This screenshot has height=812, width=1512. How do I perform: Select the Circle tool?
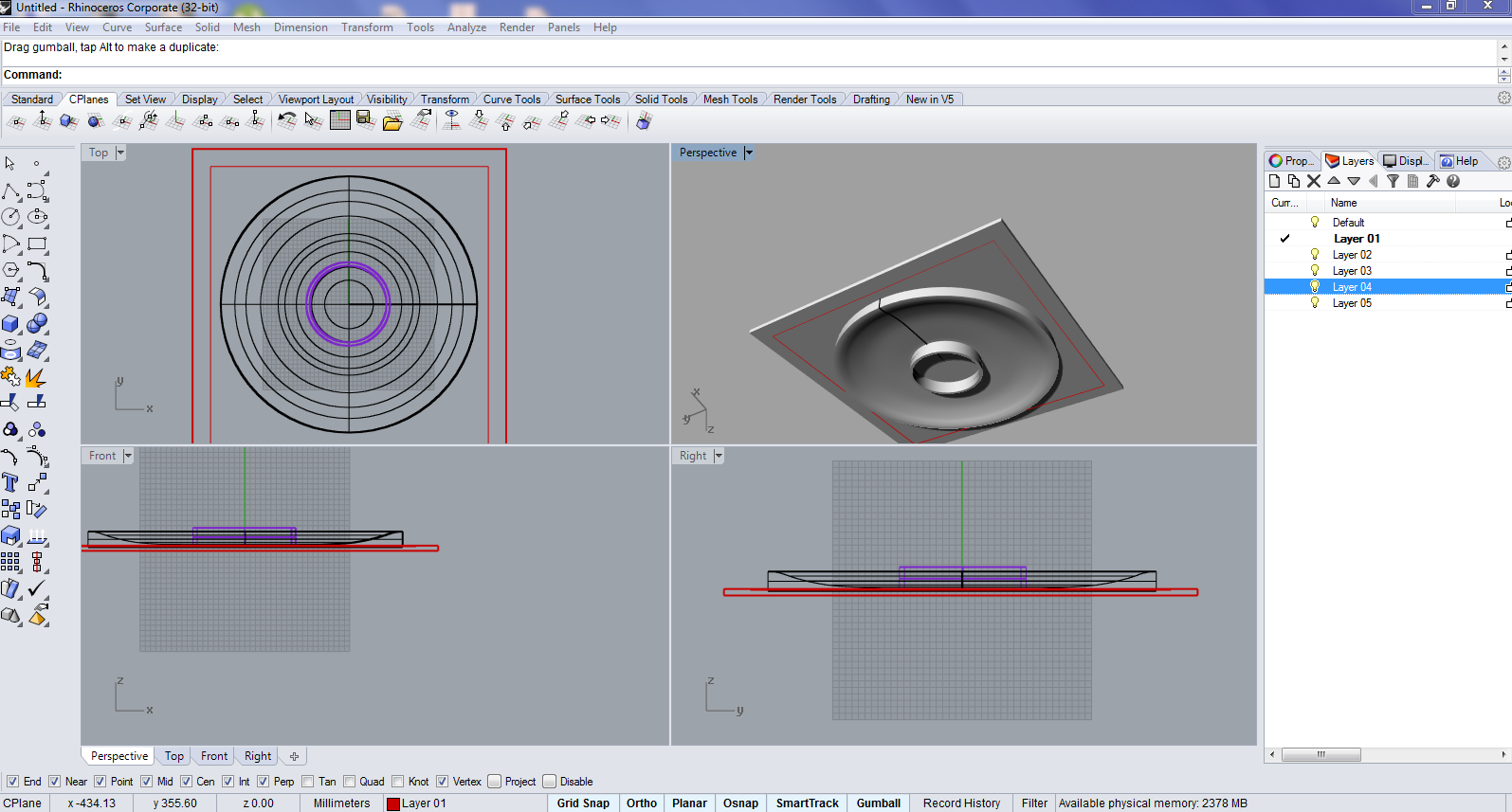[x=10, y=217]
